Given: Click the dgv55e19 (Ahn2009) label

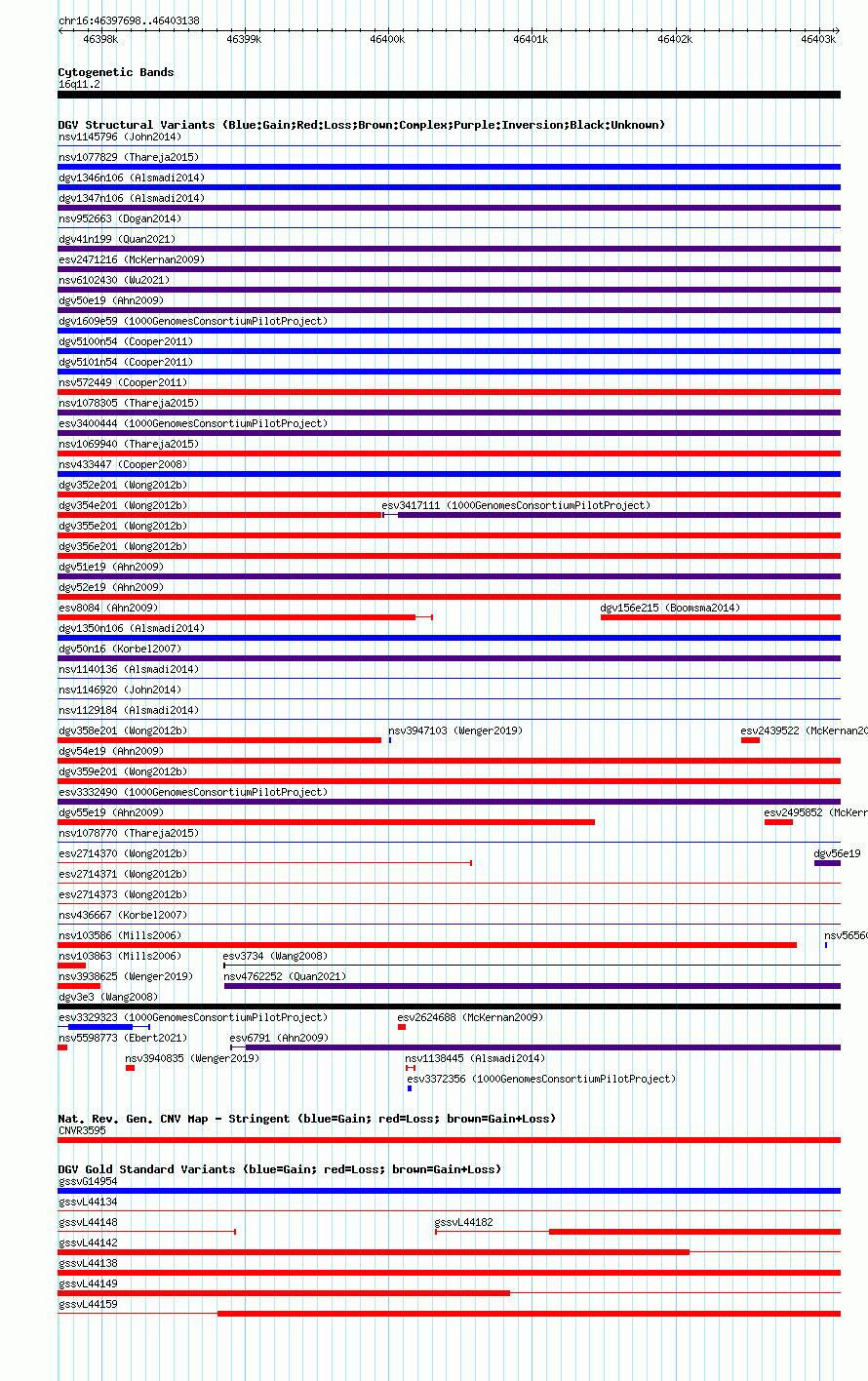Looking at the screenshot, I should [x=111, y=812].
